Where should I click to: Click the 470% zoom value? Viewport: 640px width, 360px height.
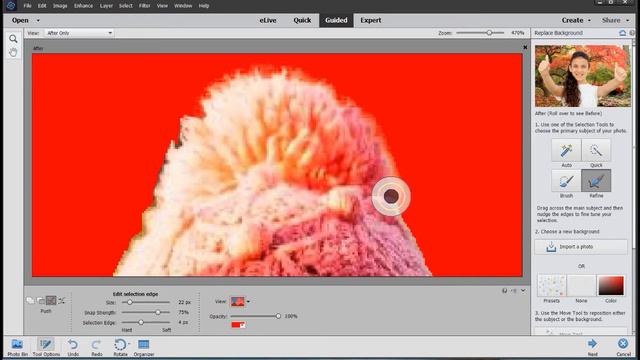tap(518, 33)
